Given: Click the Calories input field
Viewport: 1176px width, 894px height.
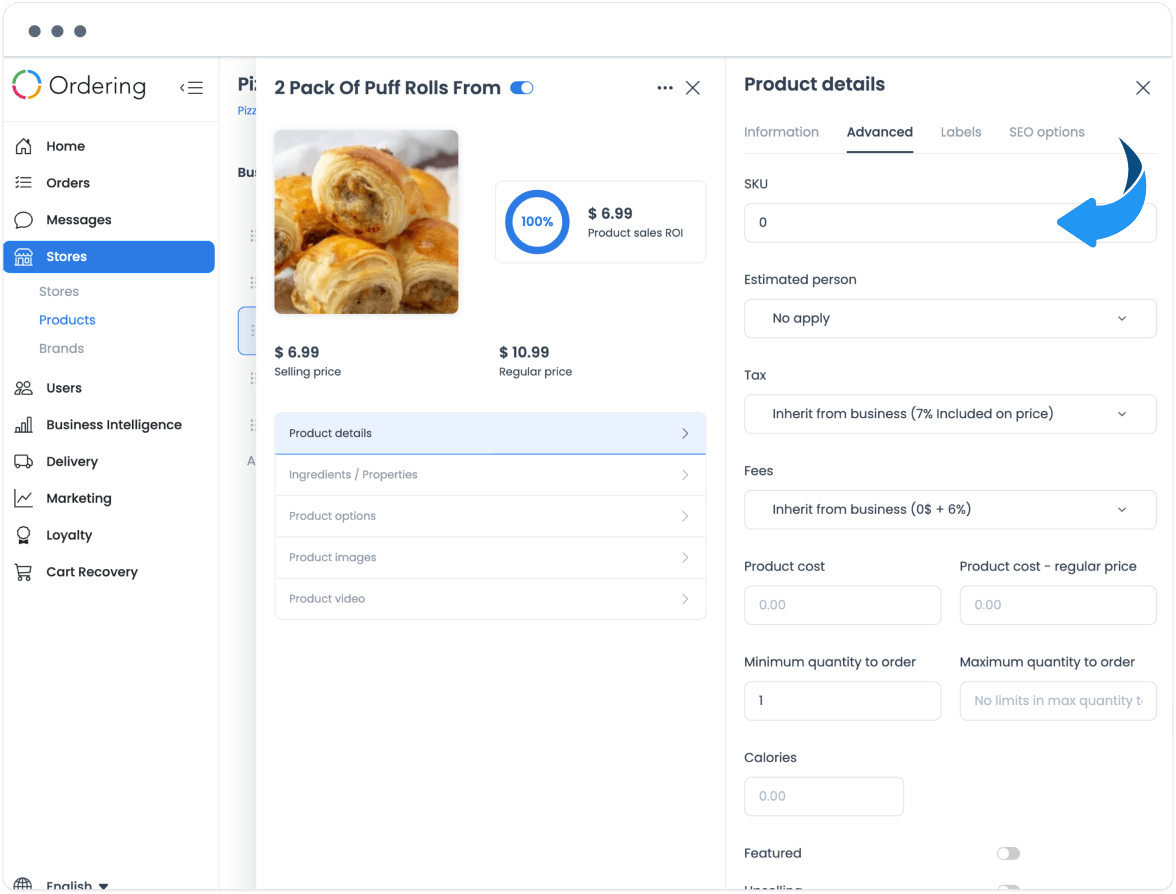Looking at the screenshot, I should 824,796.
